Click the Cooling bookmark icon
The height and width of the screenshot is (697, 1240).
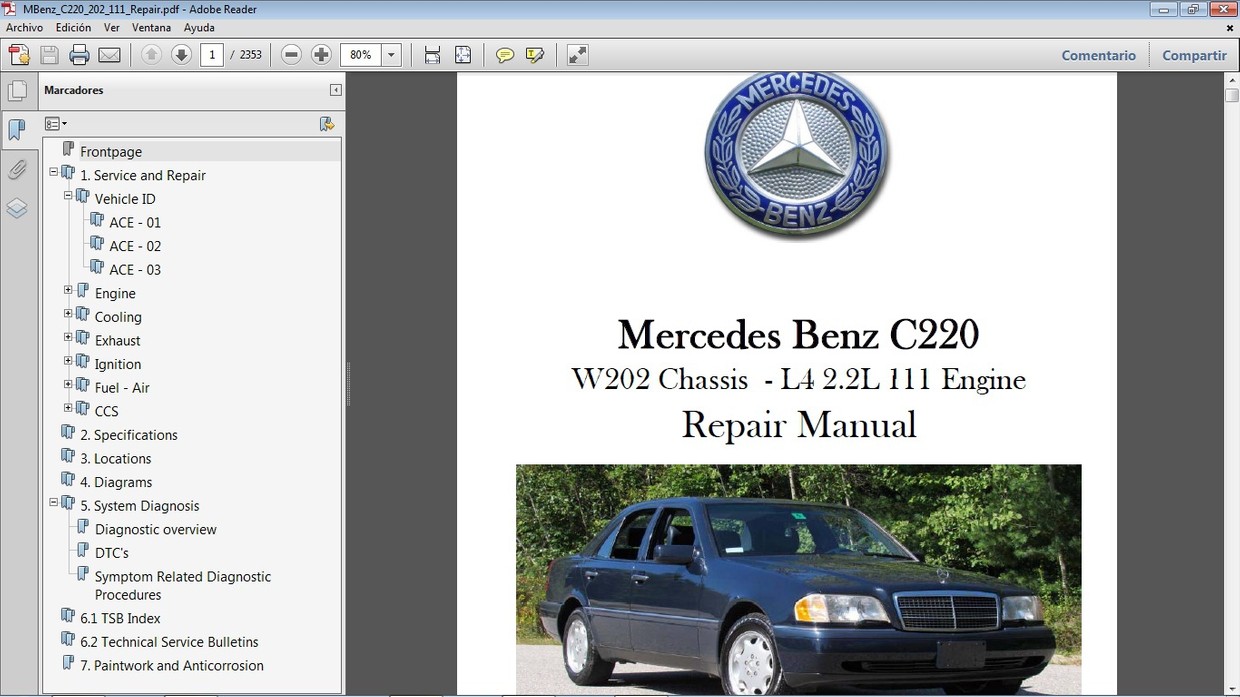pyautogui.click(x=83, y=315)
